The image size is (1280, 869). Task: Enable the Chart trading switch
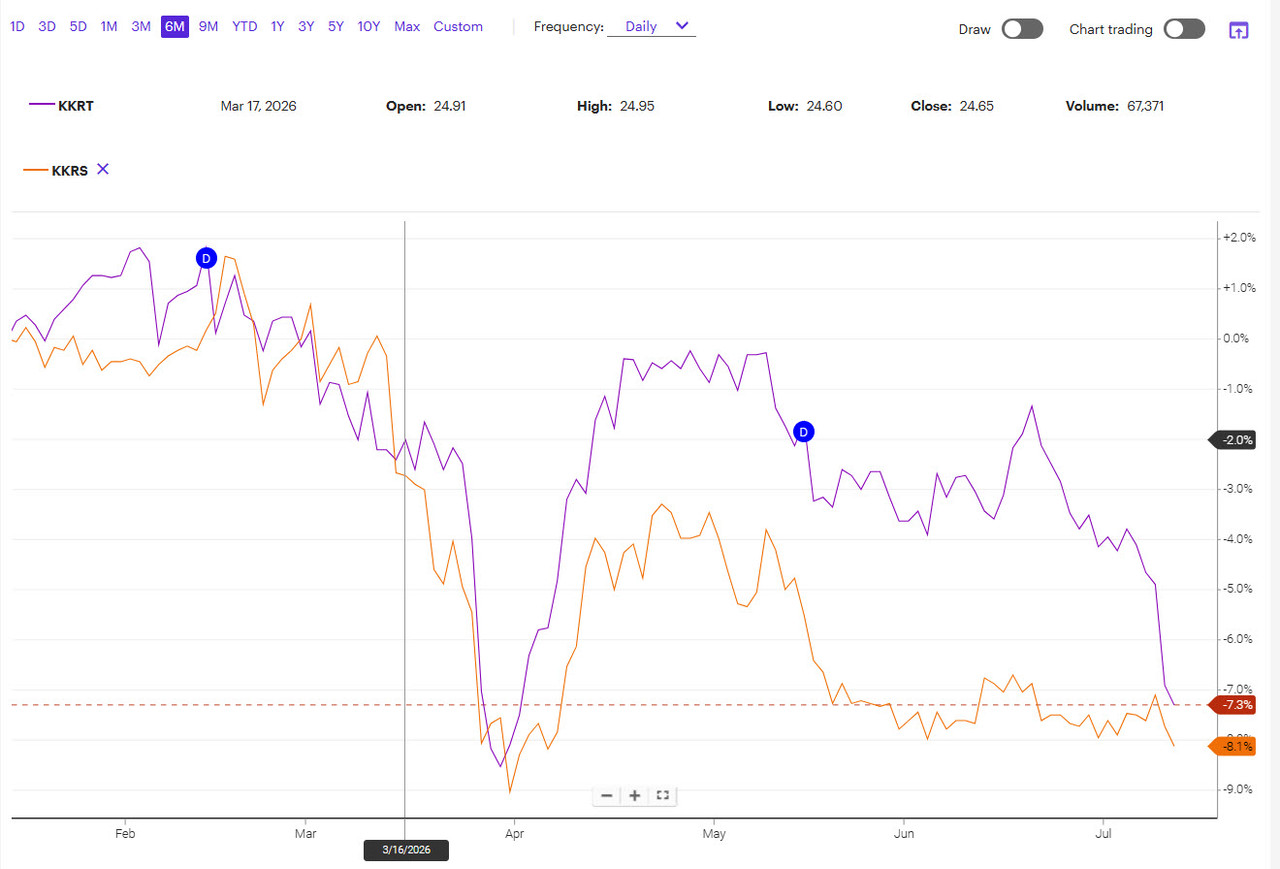click(1184, 29)
